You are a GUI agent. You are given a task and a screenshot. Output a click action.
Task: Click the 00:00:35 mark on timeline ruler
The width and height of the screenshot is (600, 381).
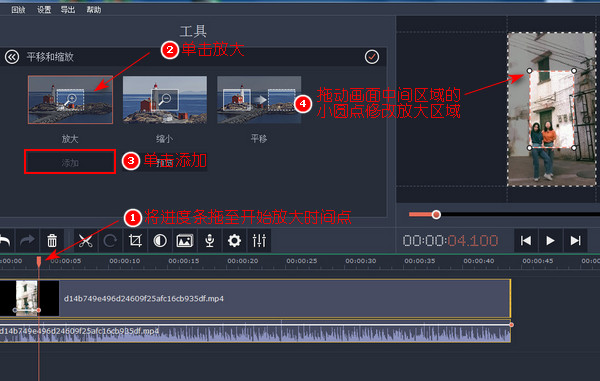[420, 261]
